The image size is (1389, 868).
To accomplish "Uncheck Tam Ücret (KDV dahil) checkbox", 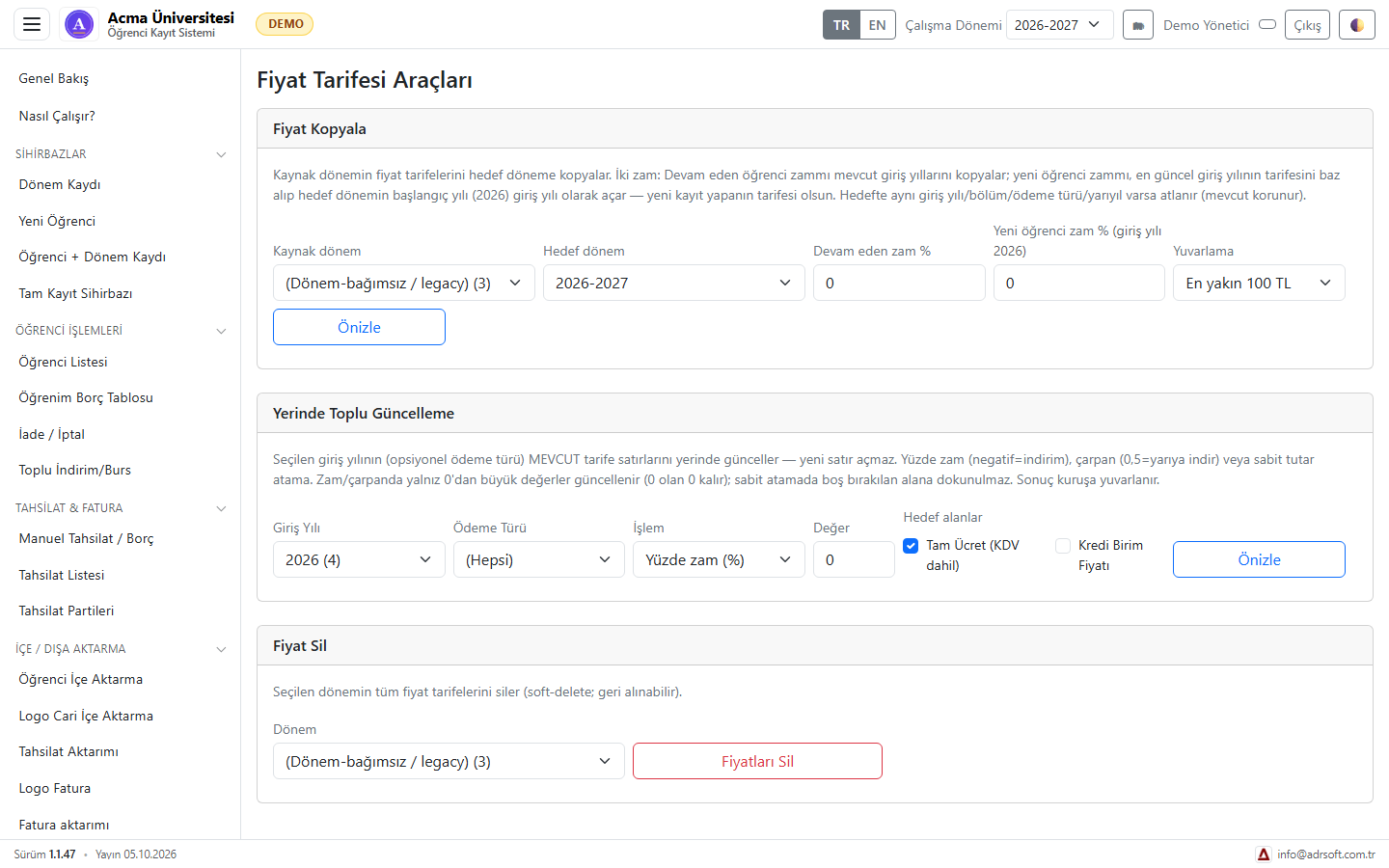I will tap(911, 546).
